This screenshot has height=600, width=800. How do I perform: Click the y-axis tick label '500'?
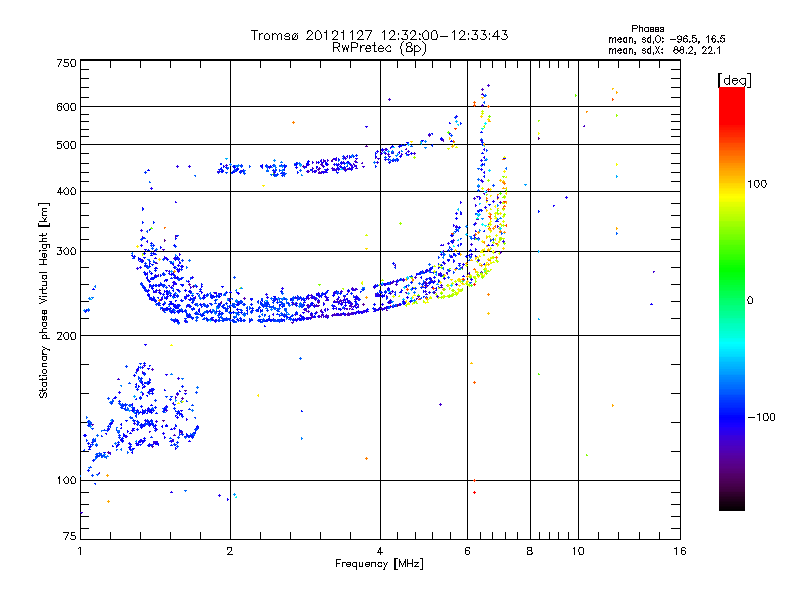pos(67,145)
